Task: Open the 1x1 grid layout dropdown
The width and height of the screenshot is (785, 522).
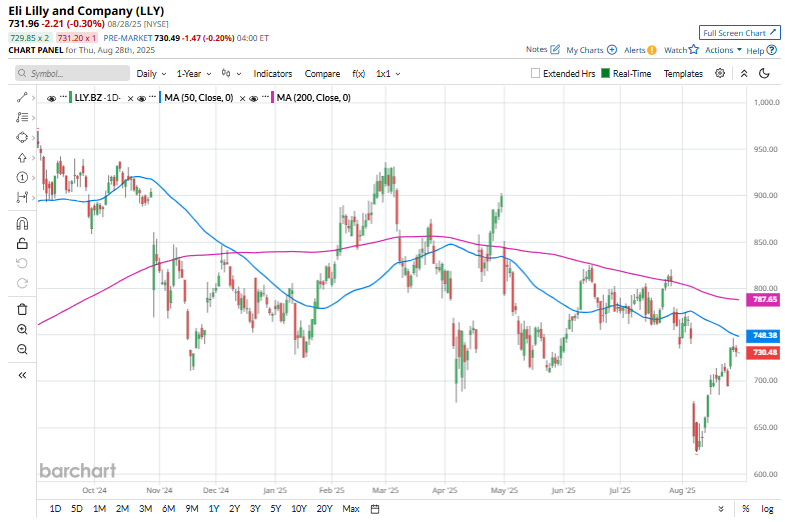Action: click(x=388, y=74)
